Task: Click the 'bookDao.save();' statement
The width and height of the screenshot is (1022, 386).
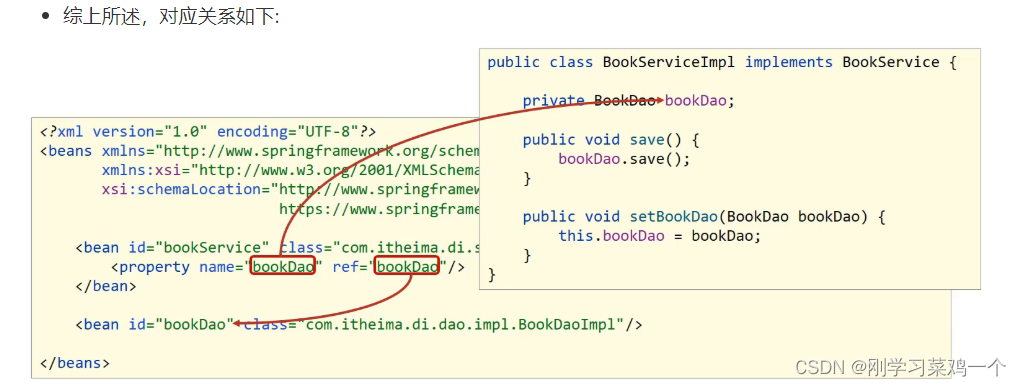Action: point(624,159)
